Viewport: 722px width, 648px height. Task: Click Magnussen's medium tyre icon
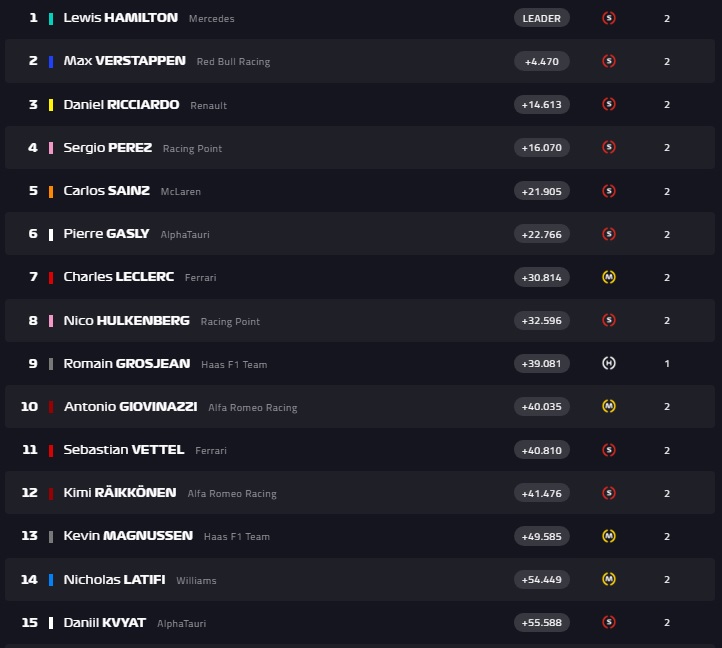point(608,536)
